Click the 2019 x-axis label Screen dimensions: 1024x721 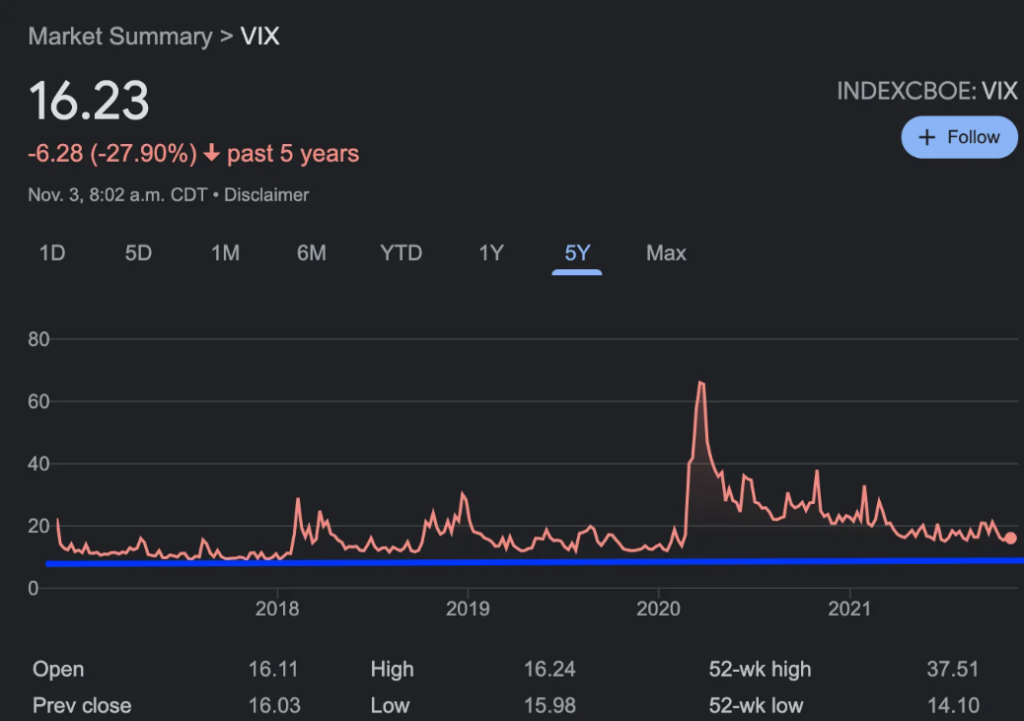pyautogui.click(x=468, y=609)
